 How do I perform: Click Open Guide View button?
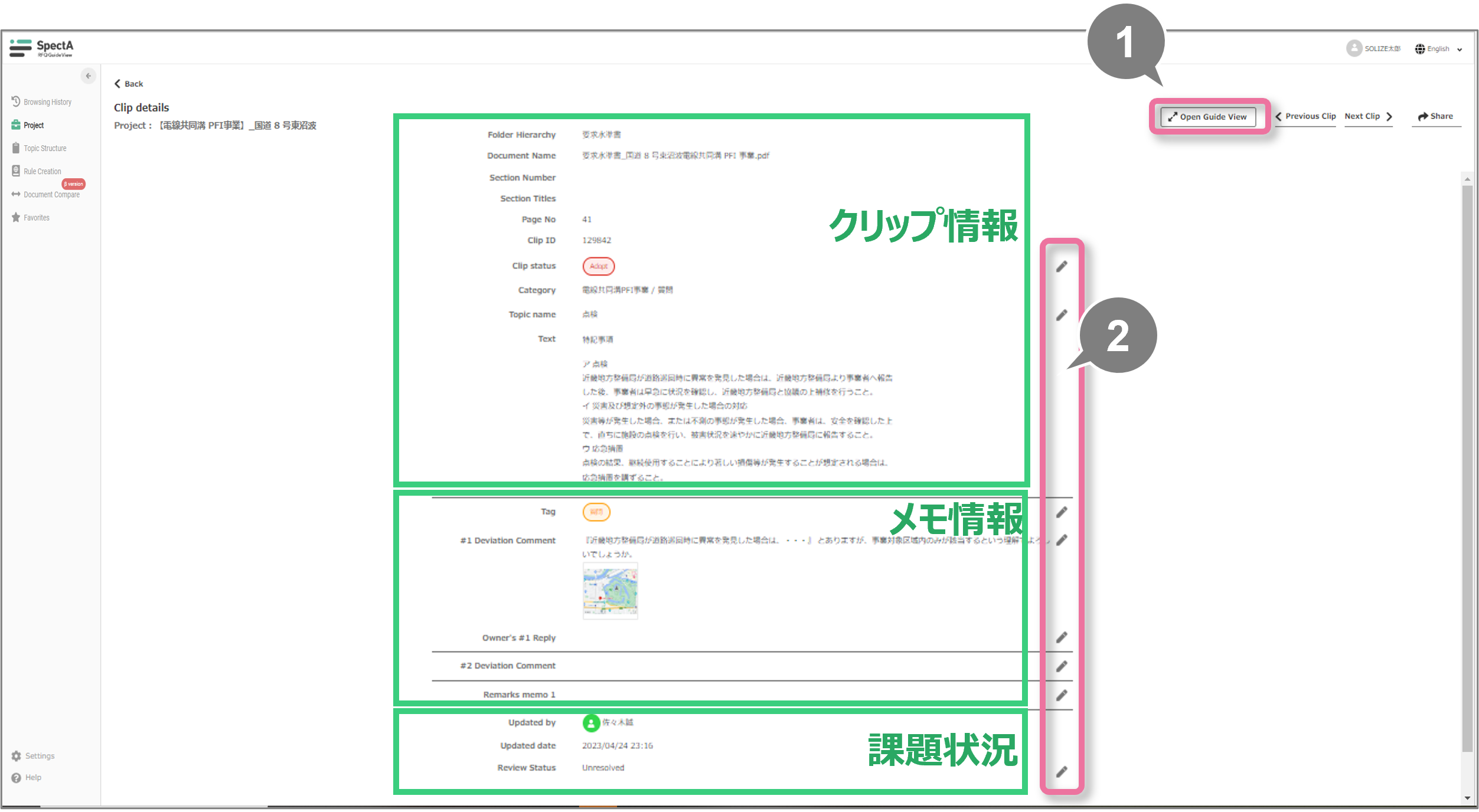(1208, 117)
